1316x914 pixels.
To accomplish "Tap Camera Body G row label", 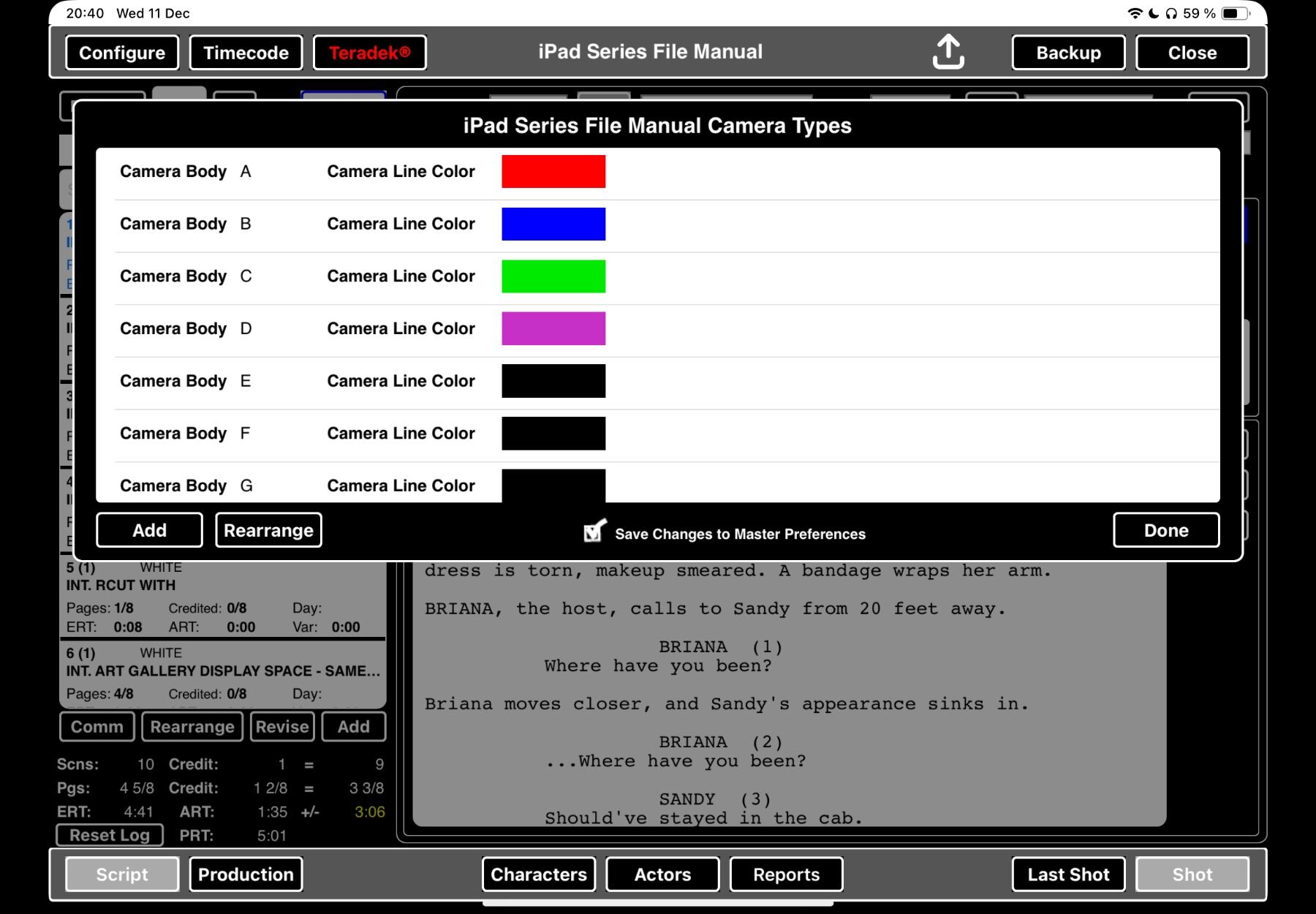I will click(x=173, y=486).
